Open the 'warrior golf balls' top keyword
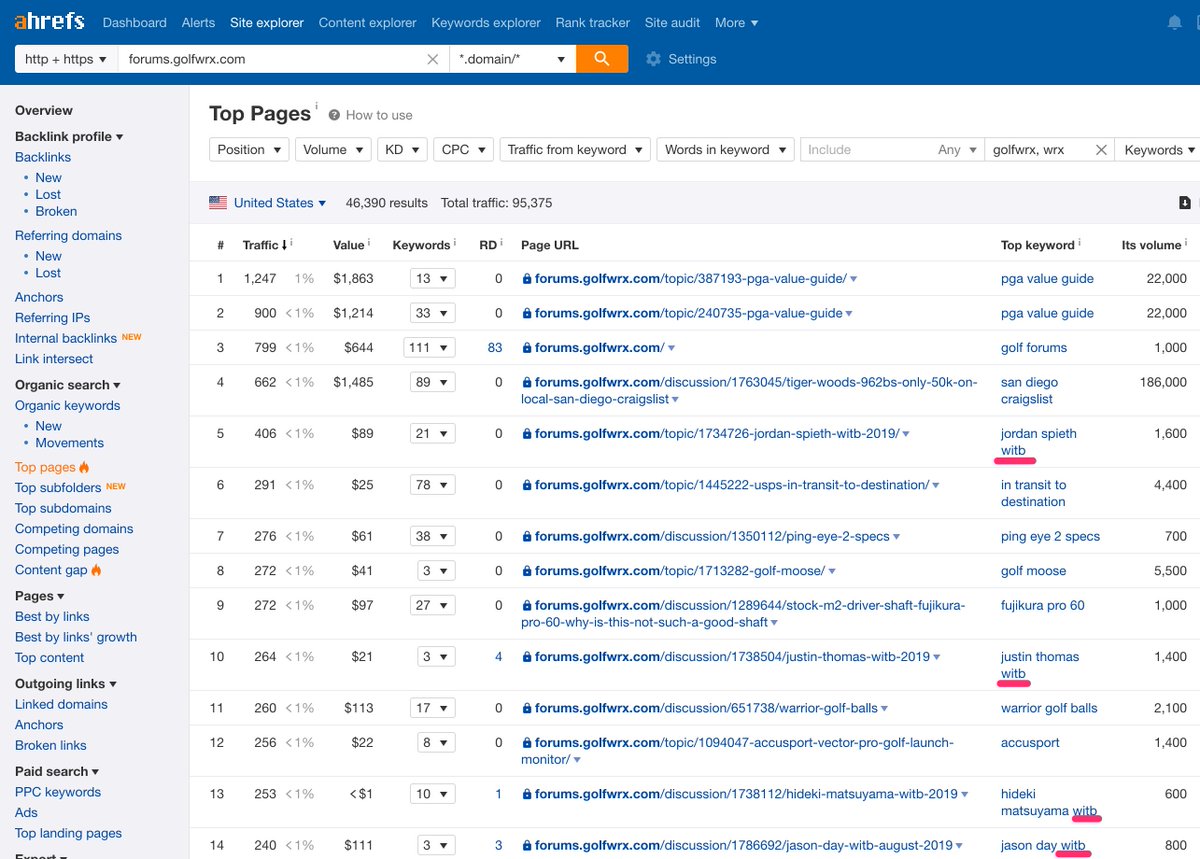The width and height of the screenshot is (1200, 859). pos(1049,708)
